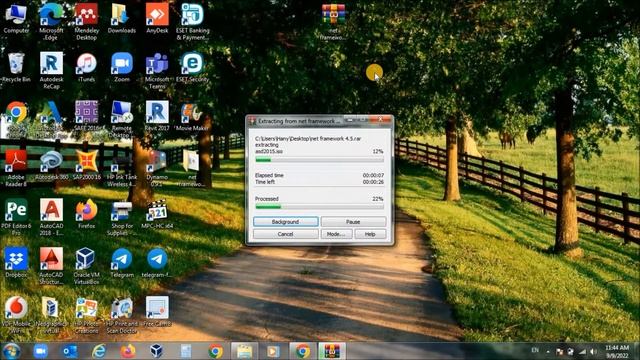
Task: Open Zoom from the taskbar
Action: tap(40, 351)
